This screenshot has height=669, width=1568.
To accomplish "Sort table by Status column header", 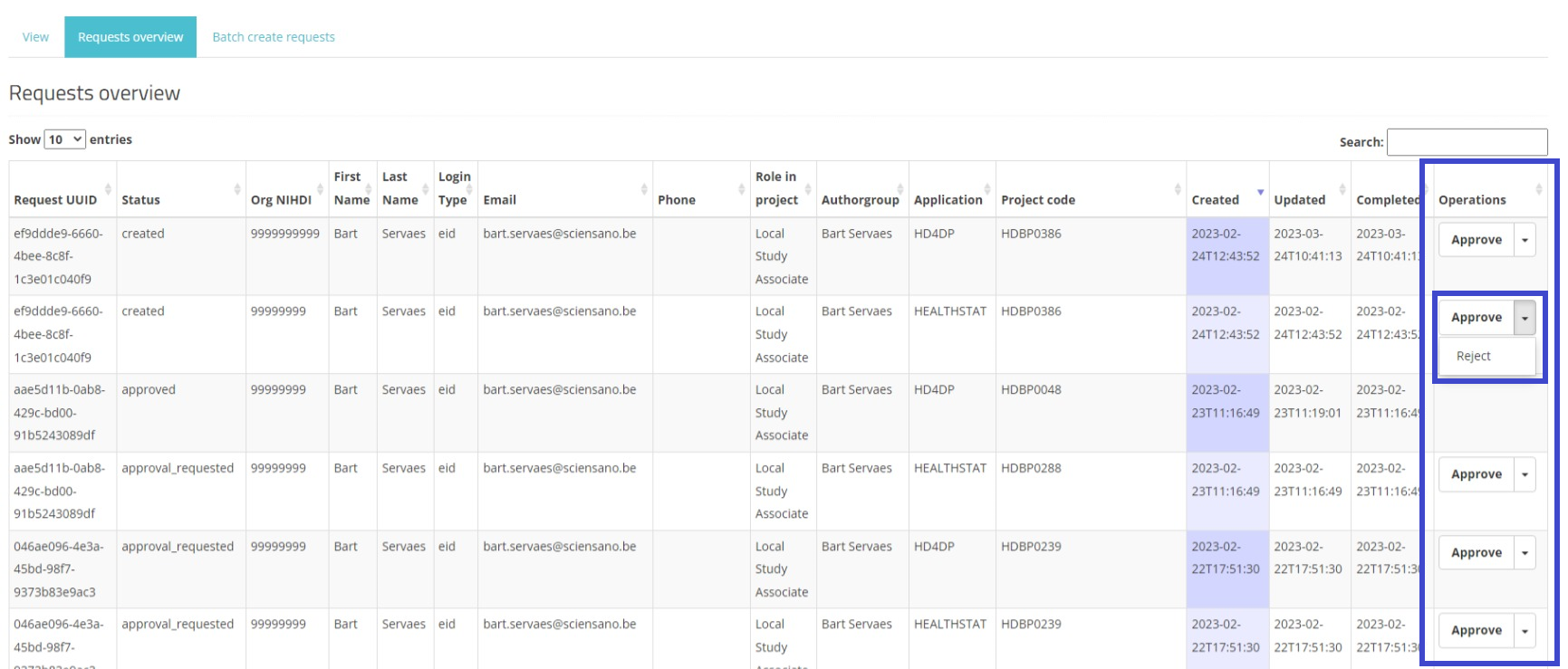I will [x=140, y=199].
